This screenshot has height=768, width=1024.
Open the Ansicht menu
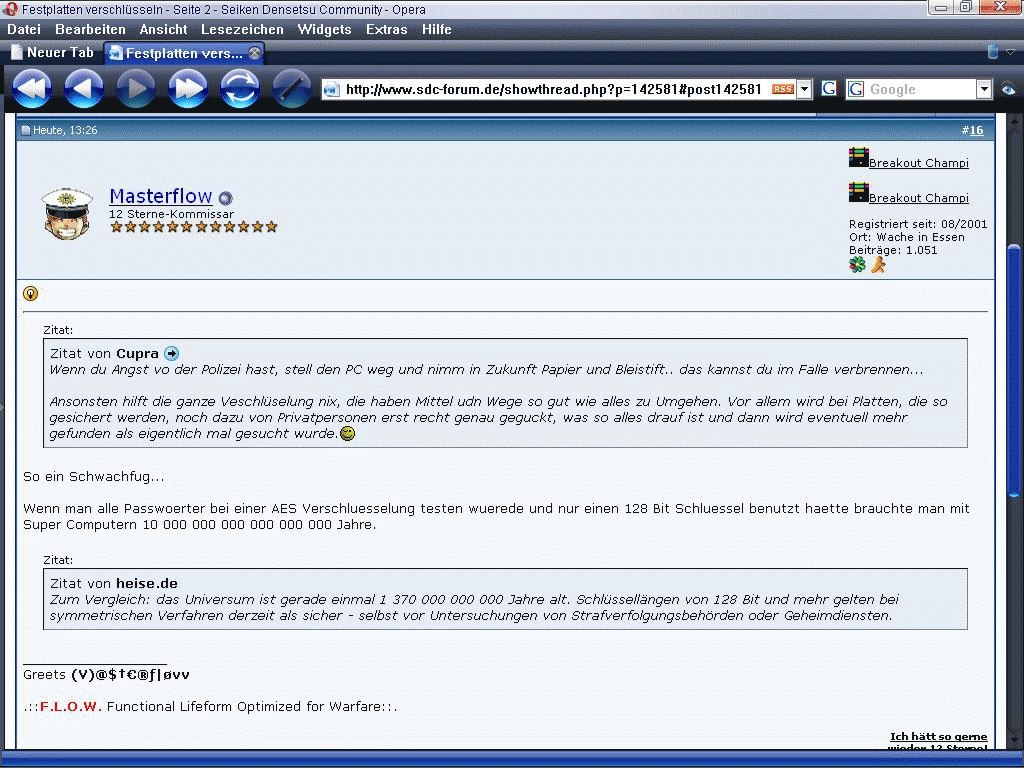click(x=163, y=29)
